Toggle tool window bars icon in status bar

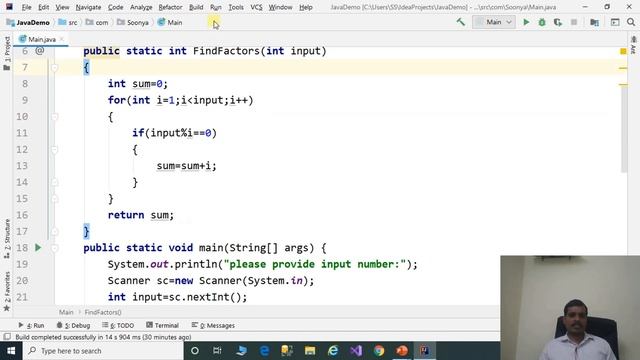[7, 337]
